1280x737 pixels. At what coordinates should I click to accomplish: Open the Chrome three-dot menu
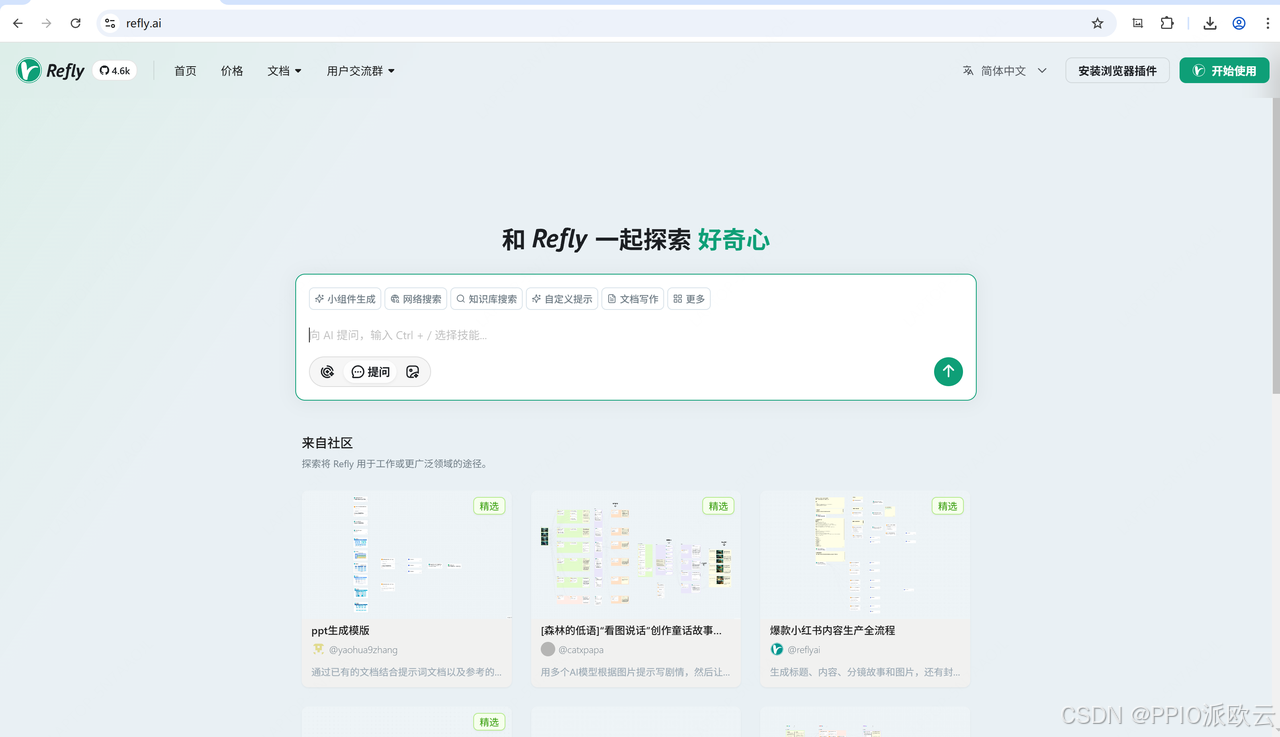(1267, 23)
